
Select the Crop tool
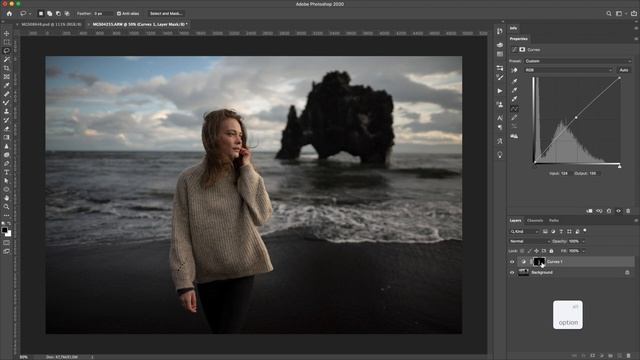7,68
